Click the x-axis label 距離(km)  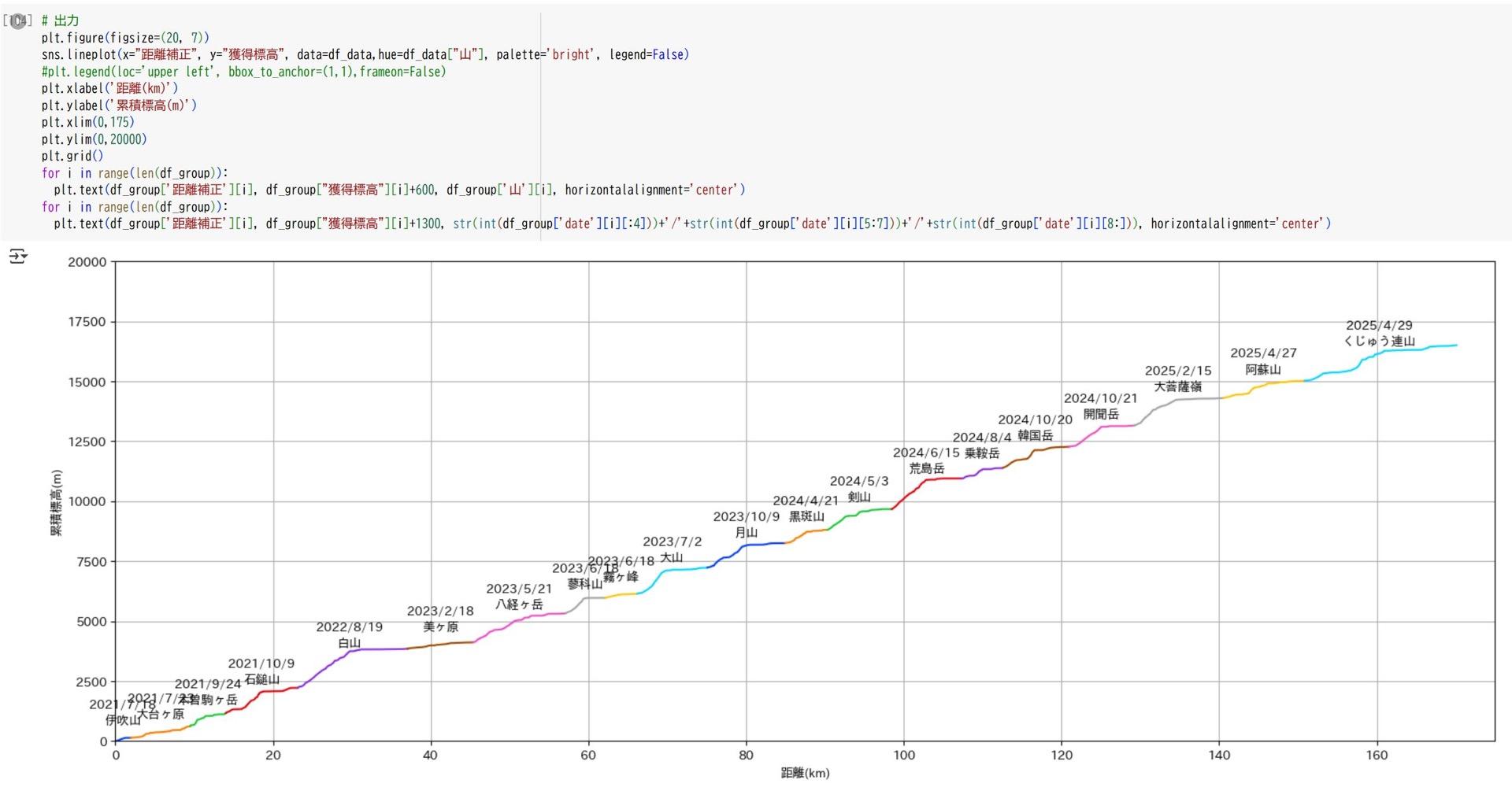pyautogui.click(x=805, y=773)
